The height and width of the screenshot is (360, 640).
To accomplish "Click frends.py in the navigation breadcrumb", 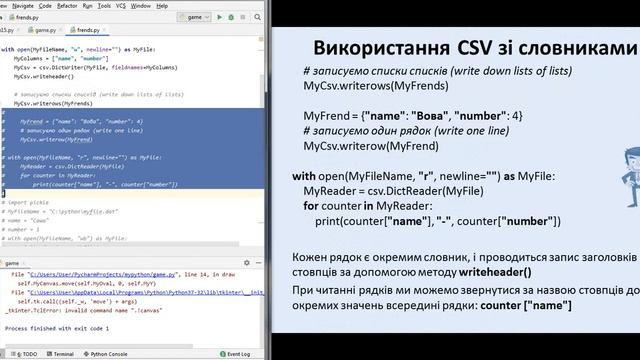I will [x=24, y=17].
